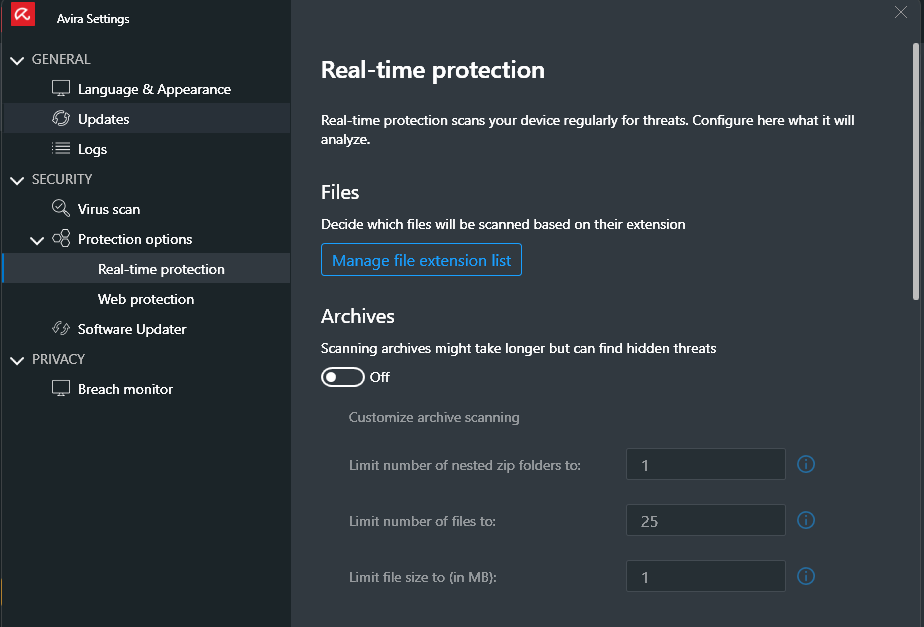
Task: Click Manage file extension list button
Action: click(x=421, y=260)
